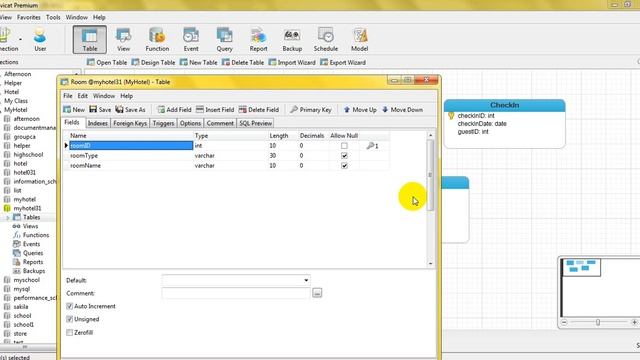Switch to the Triggers tab
Viewport: 640px width, 360px height.
click(x=163, y=123)
